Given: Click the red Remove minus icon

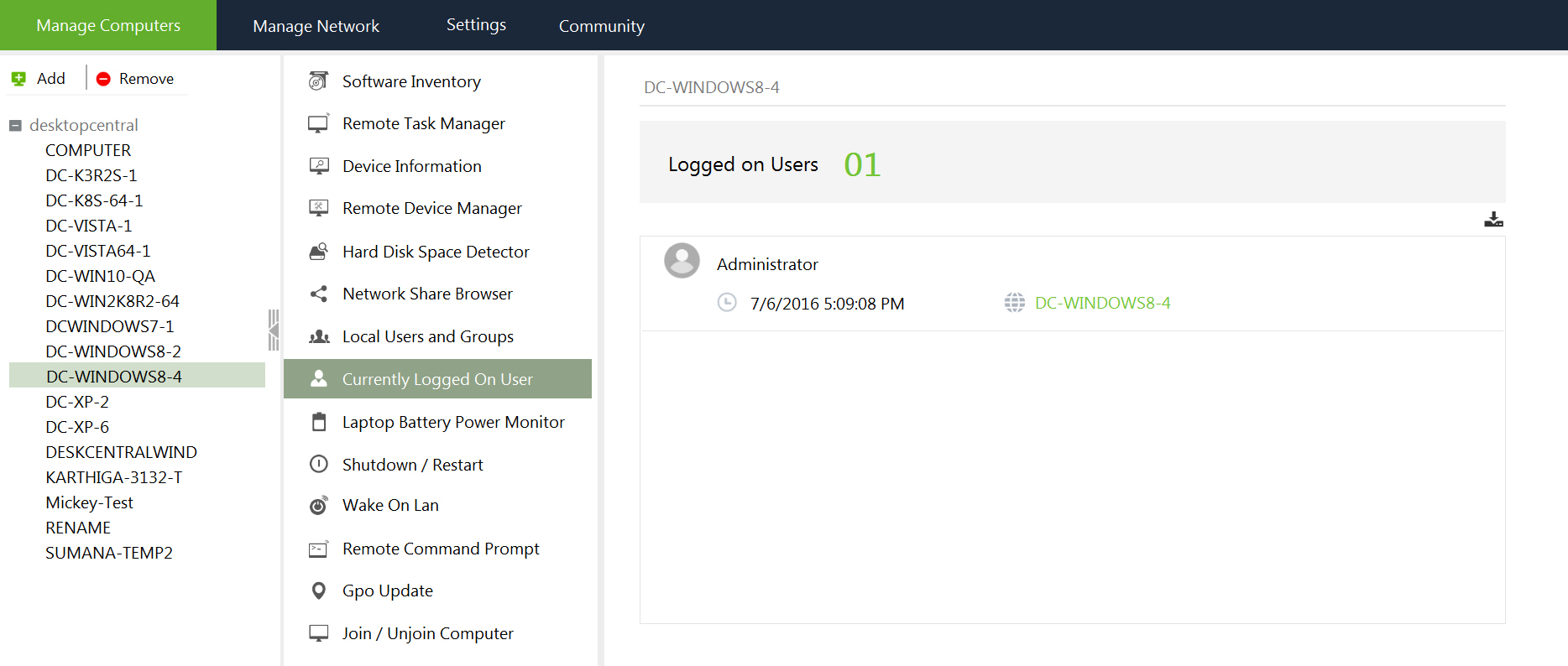Looking at the screenshot, I should pyautogui.click(x=103, y=79).
